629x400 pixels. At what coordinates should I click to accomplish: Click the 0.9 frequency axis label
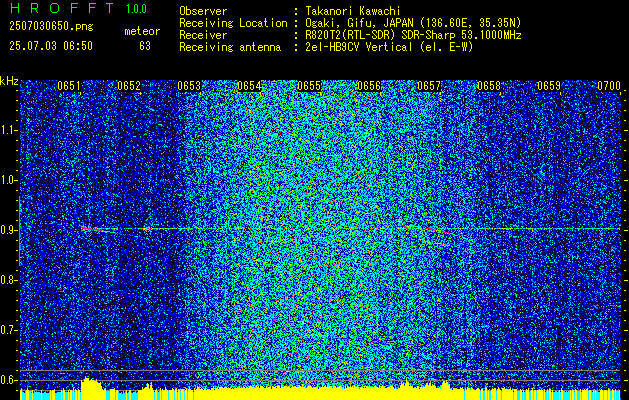(x=8, y=230)
